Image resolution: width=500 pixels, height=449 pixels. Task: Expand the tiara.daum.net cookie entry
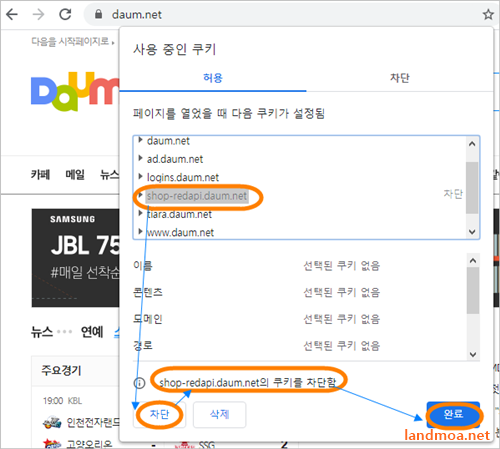[140, 213]
